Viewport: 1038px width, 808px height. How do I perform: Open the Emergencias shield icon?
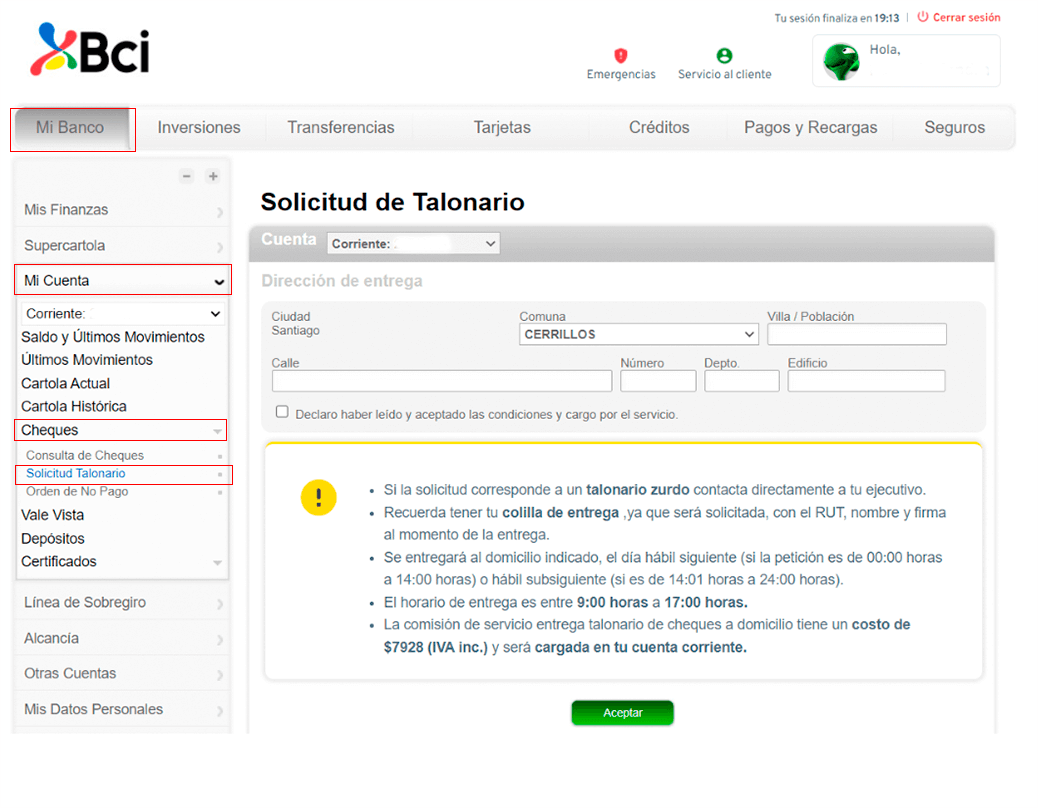click(x=620, y=55)
